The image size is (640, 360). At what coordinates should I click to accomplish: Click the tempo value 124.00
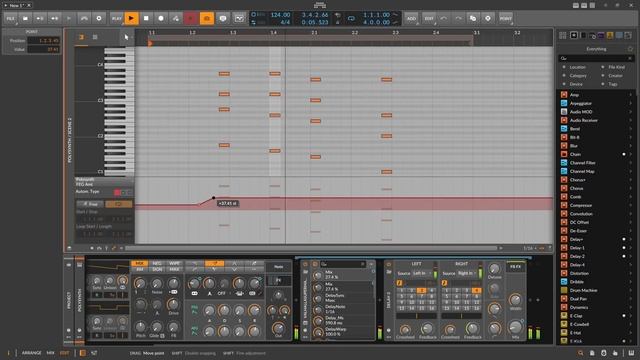[280, 15]
